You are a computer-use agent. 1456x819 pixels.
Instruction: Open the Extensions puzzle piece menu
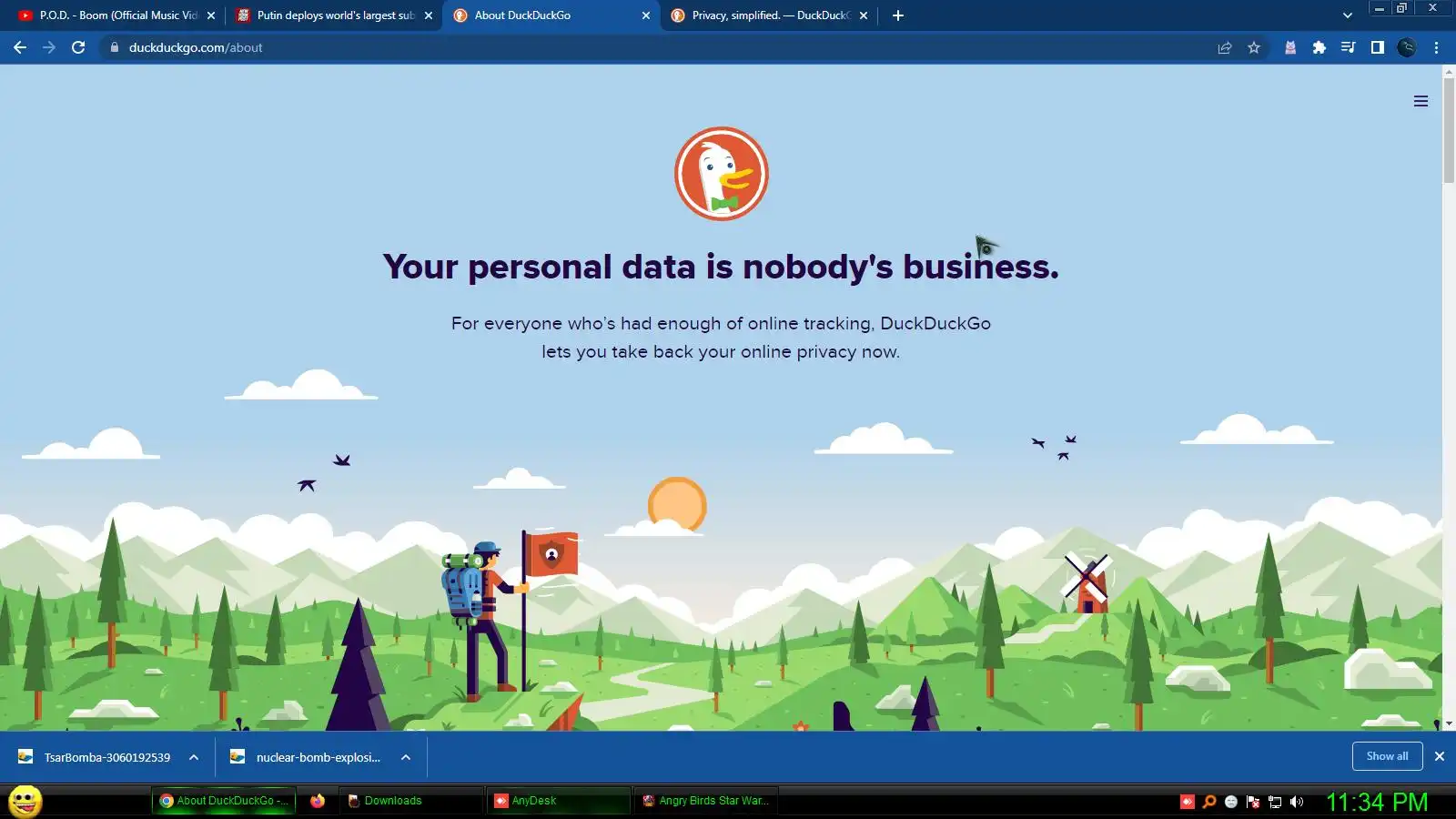coord(1319,47)
